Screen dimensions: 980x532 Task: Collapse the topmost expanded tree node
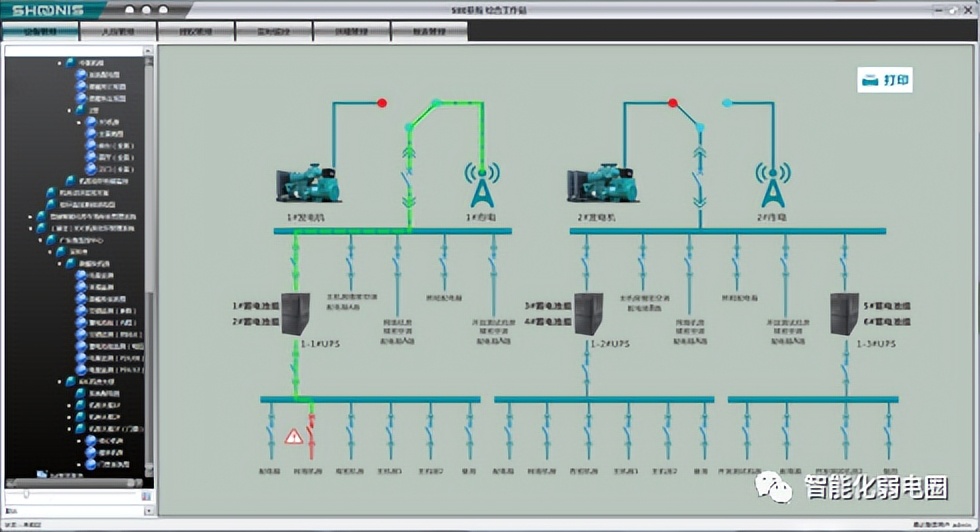(60, 63)
